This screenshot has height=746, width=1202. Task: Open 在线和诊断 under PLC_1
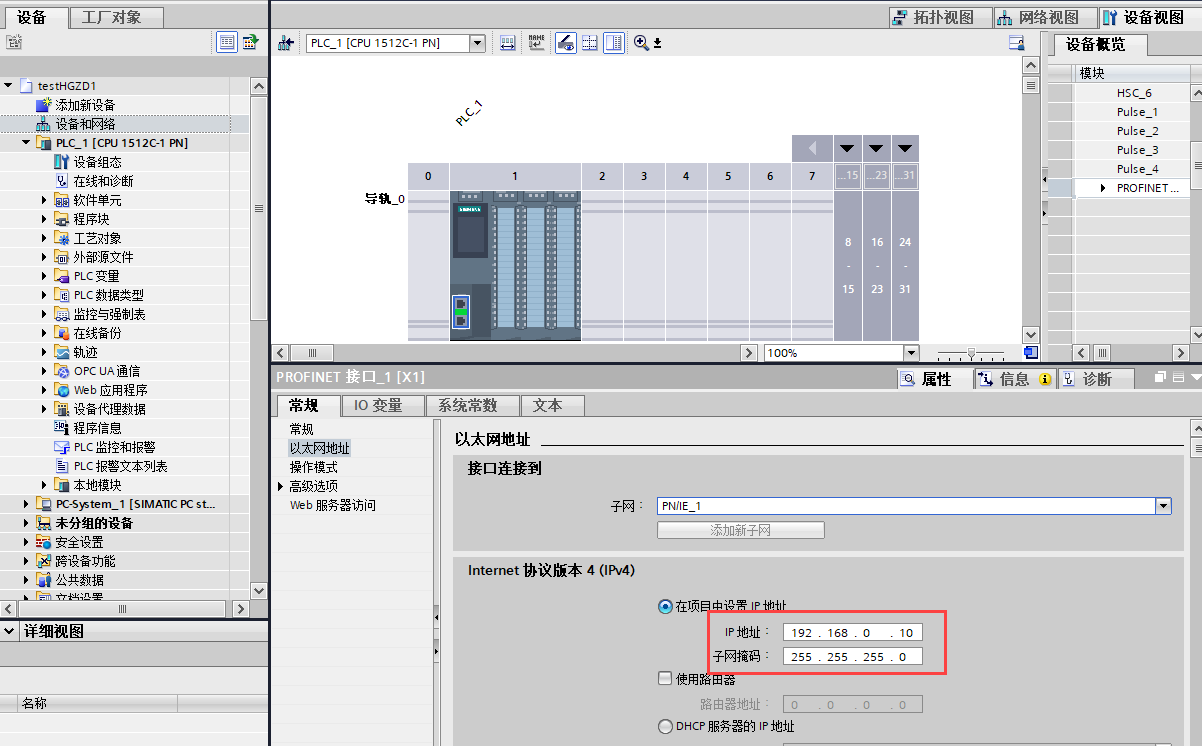tap(103, 181)
